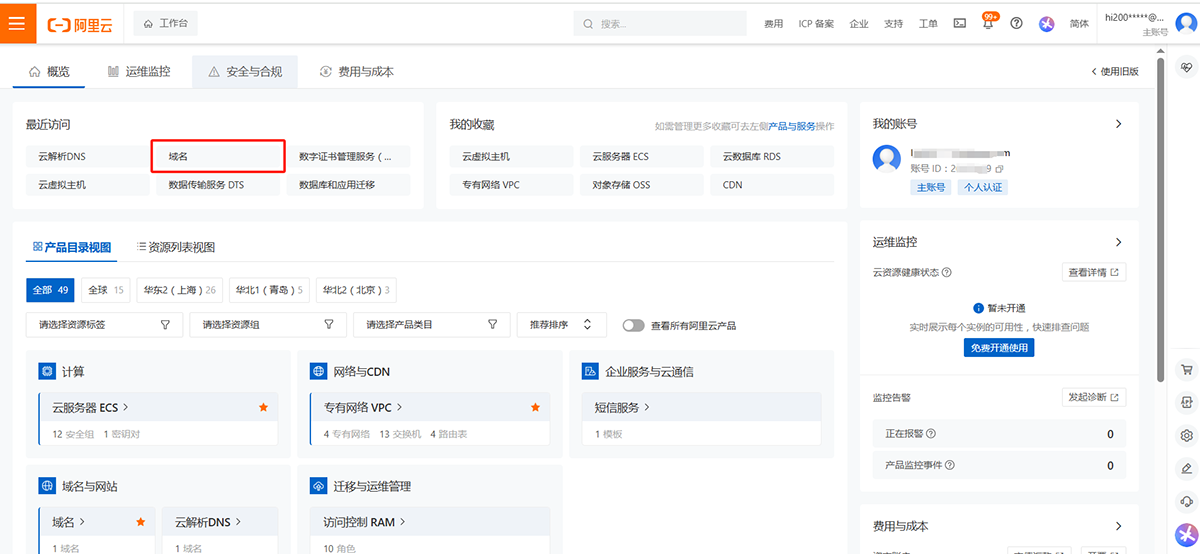Select the 全球 15 region filter
This screenshot has width=1200, height=554.
[x=106, y=290]
